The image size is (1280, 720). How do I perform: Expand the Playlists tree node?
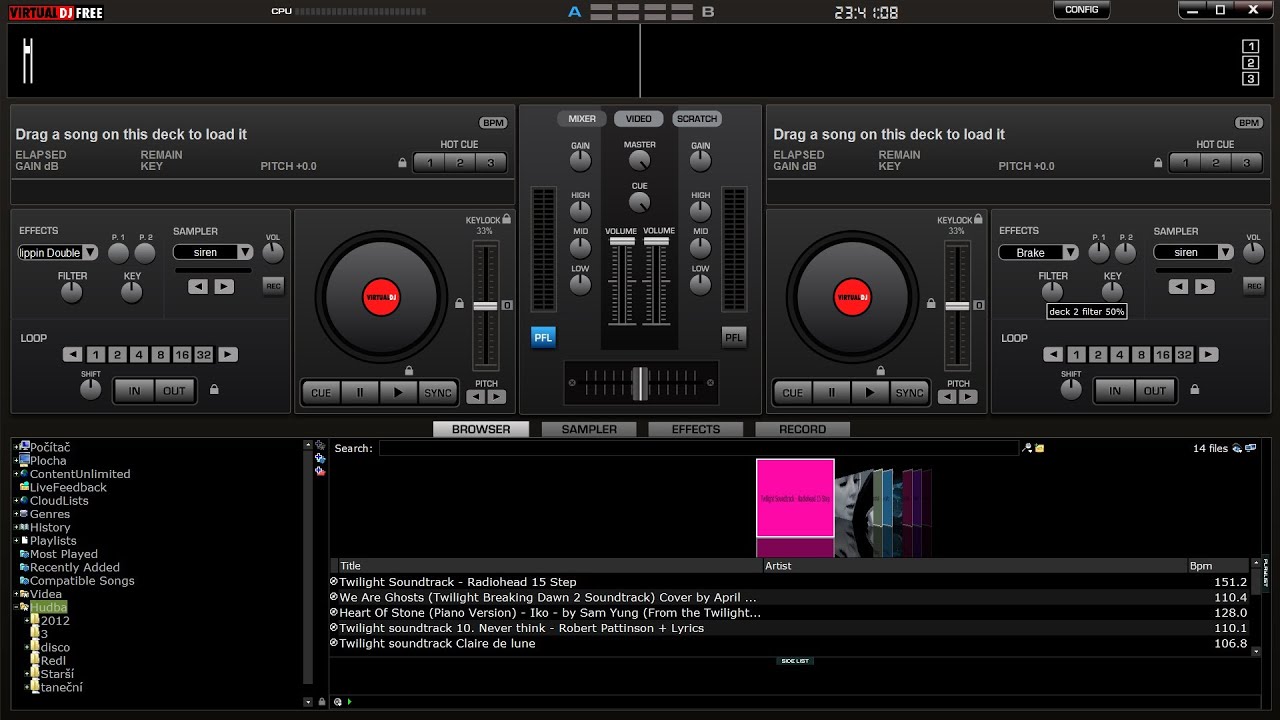pos(17,541)
